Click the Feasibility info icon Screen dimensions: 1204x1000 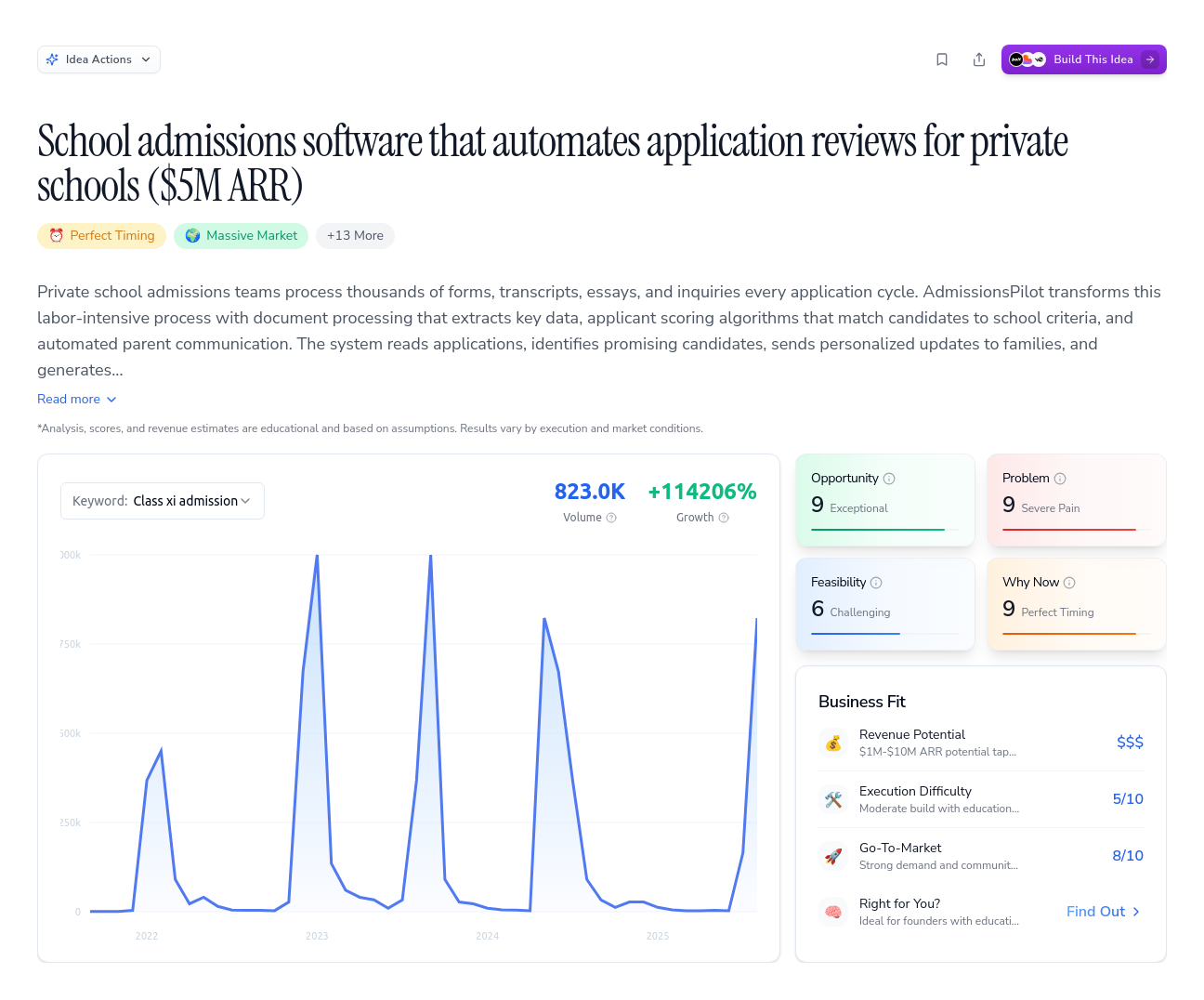click(876, 583)
